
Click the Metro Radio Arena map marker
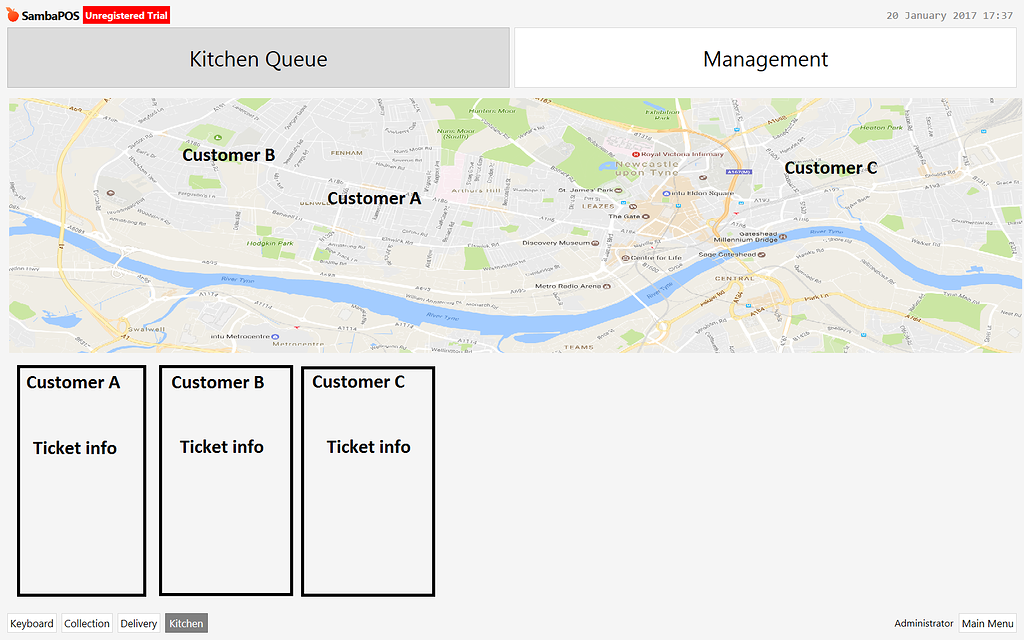[606, 285]
